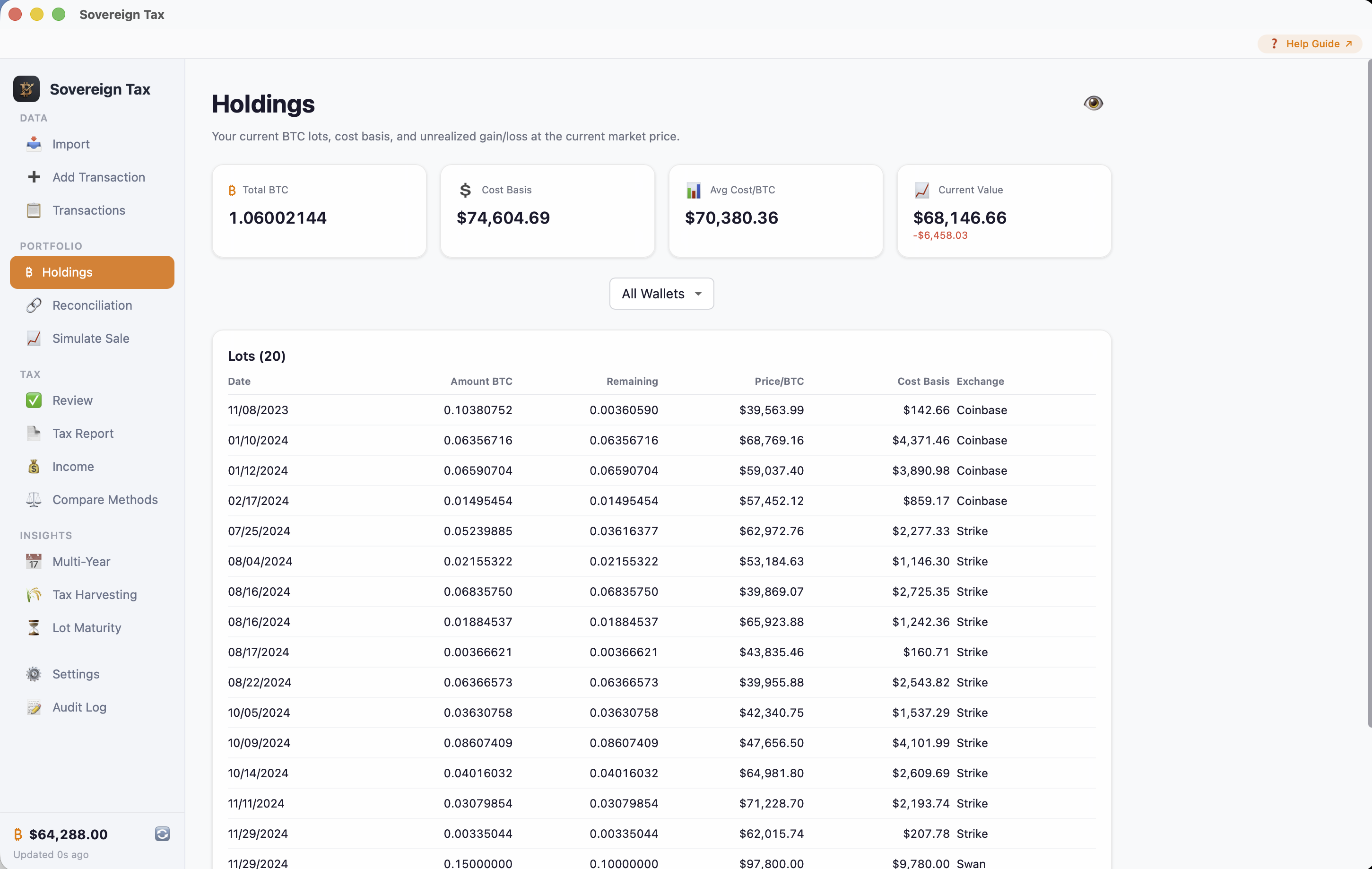The image size is (1372, 869).
Task: Open the Import data section
Action: pyautogui.click(x=70, y=144)
